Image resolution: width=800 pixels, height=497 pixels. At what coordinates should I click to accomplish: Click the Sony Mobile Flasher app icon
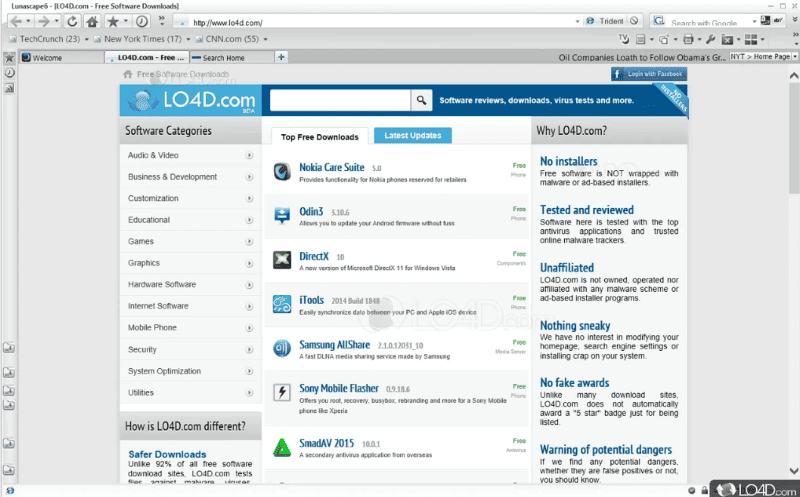[x=282, y=392]
